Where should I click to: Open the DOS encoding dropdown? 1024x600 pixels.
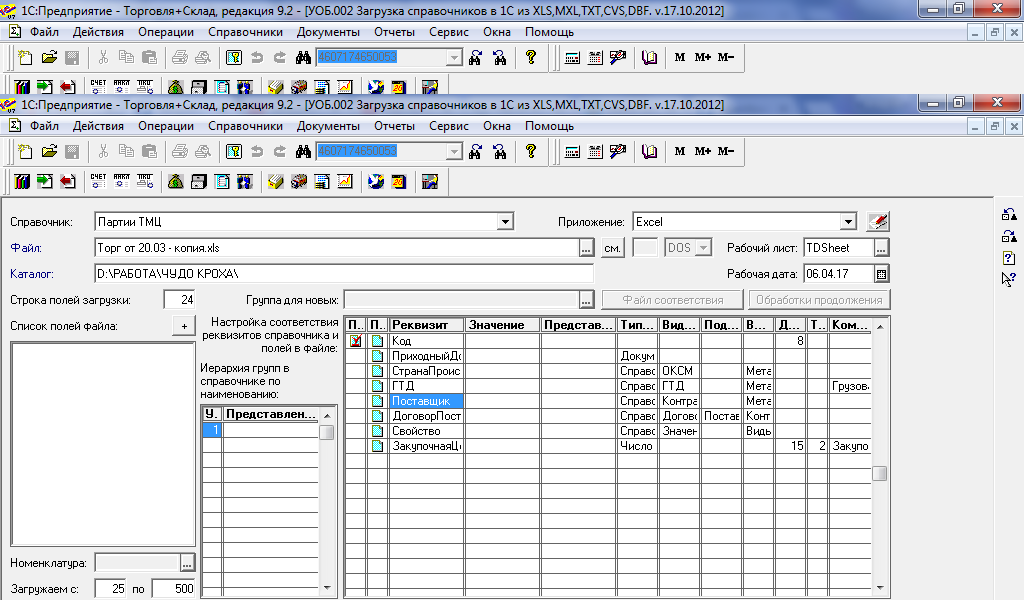[x=703, y=248]
